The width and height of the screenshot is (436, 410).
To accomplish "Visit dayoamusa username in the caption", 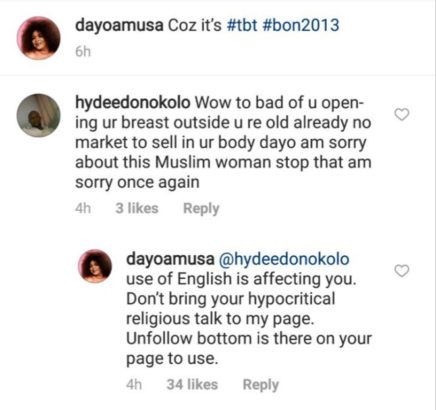I will pyautogui.click(x=119, y=26).
